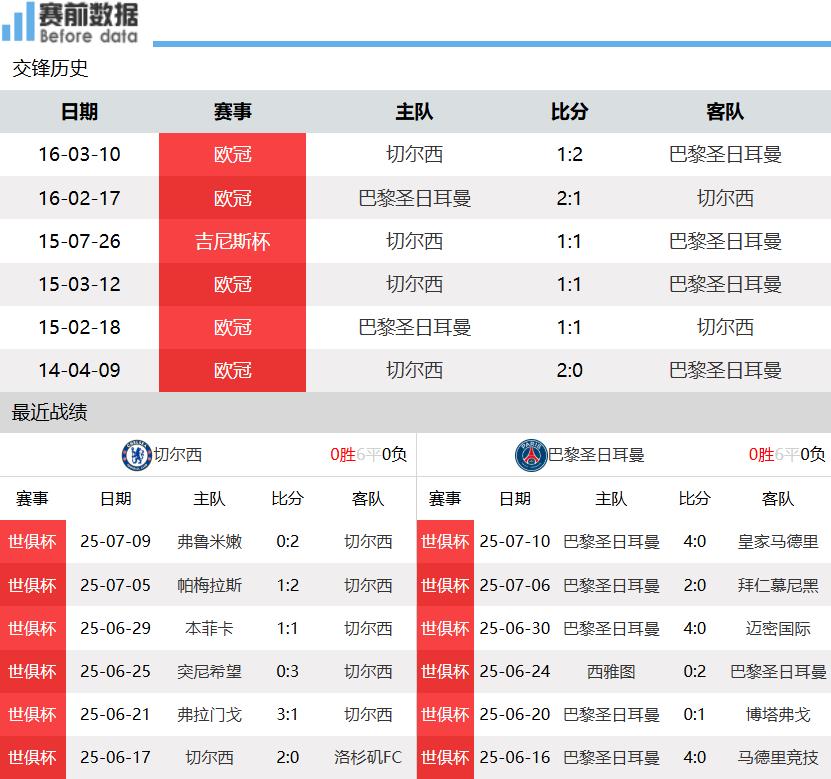Click the 25-06-30 date cell

pyautogui.click(x=515, y=628)
